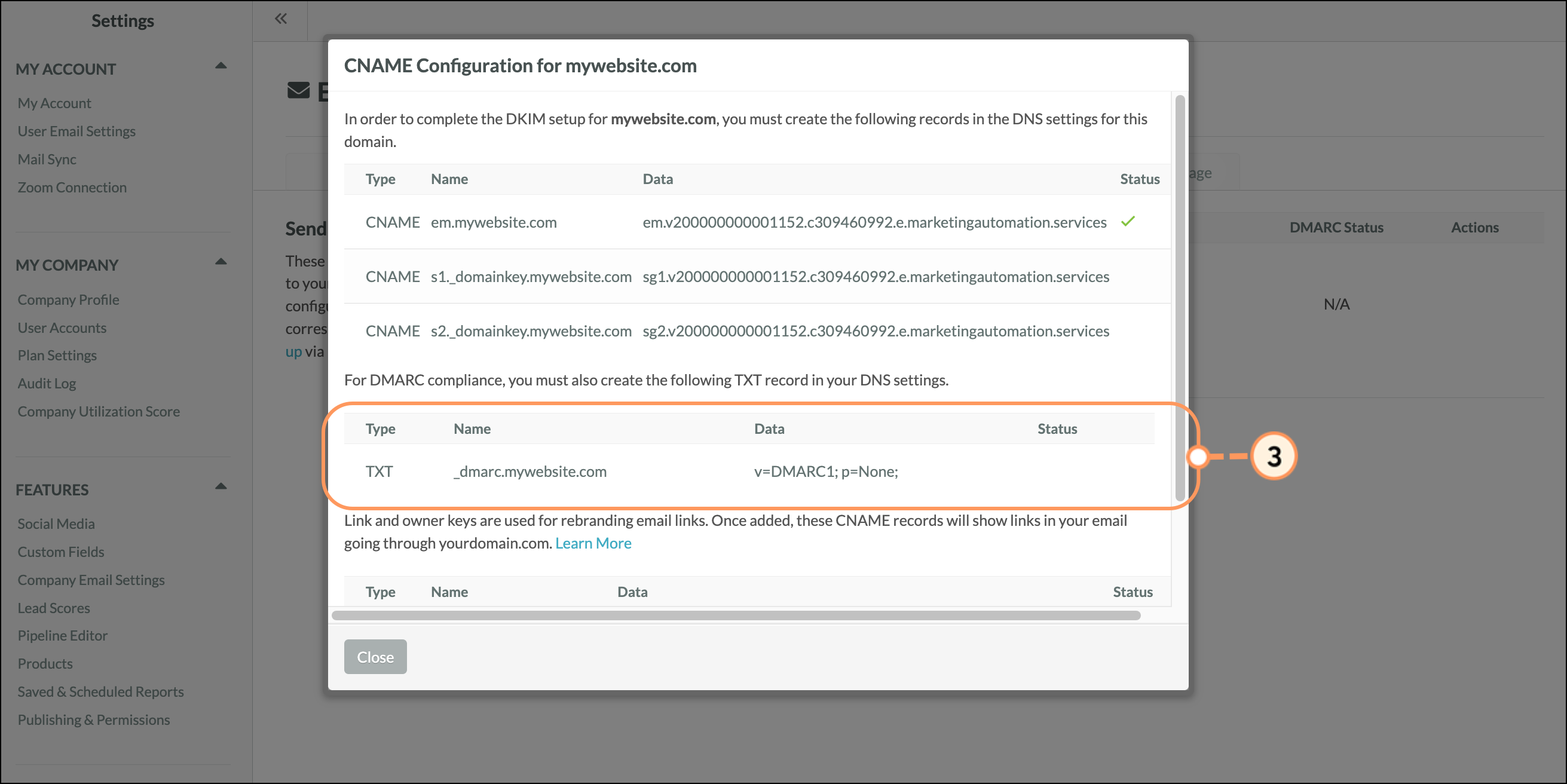Open My Account settings
Image resolution: width=1567 pixels, height=784 pixels.
pyautogui.click(x=54, y=103)
